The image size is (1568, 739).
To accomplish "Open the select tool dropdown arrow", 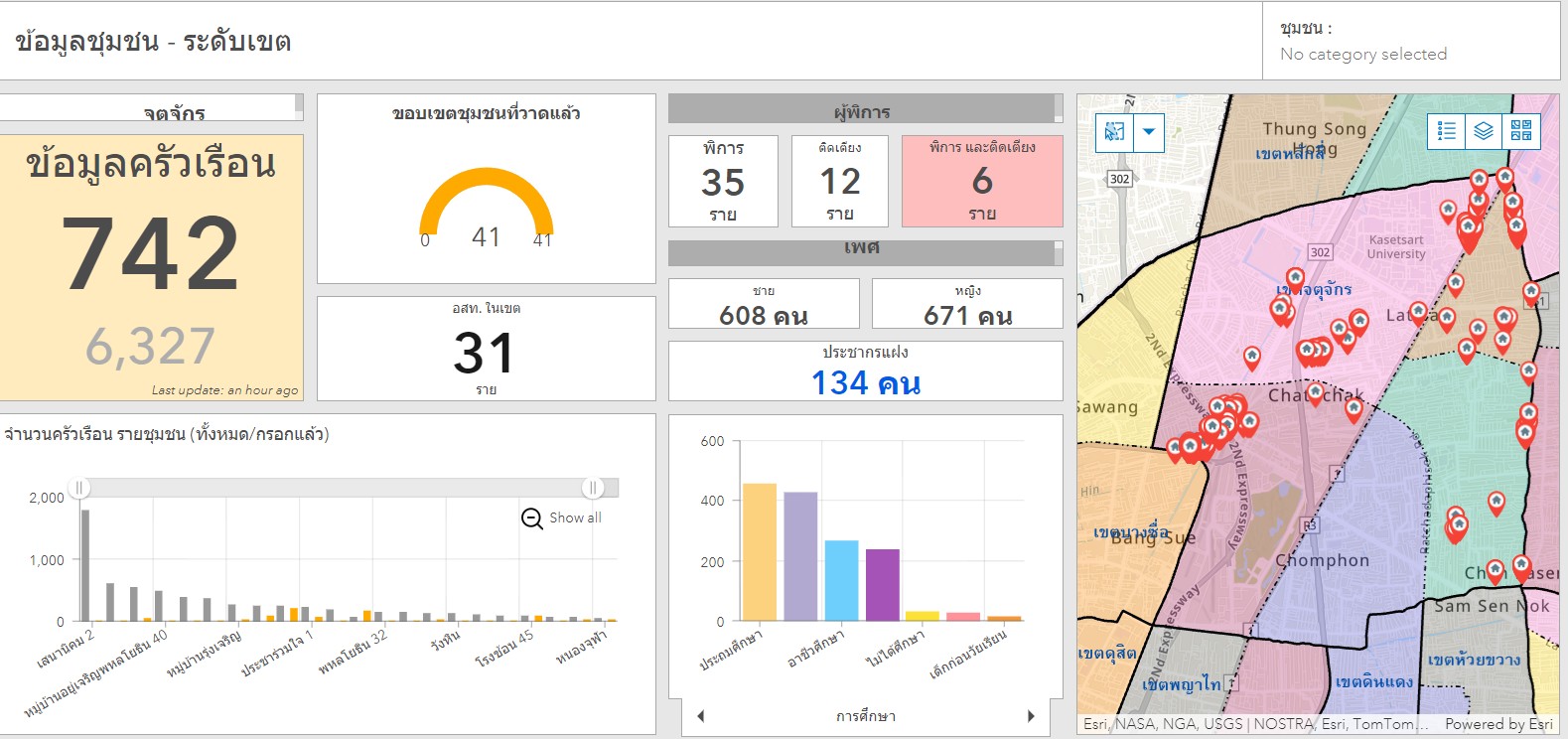I will tap(1149, 132).
